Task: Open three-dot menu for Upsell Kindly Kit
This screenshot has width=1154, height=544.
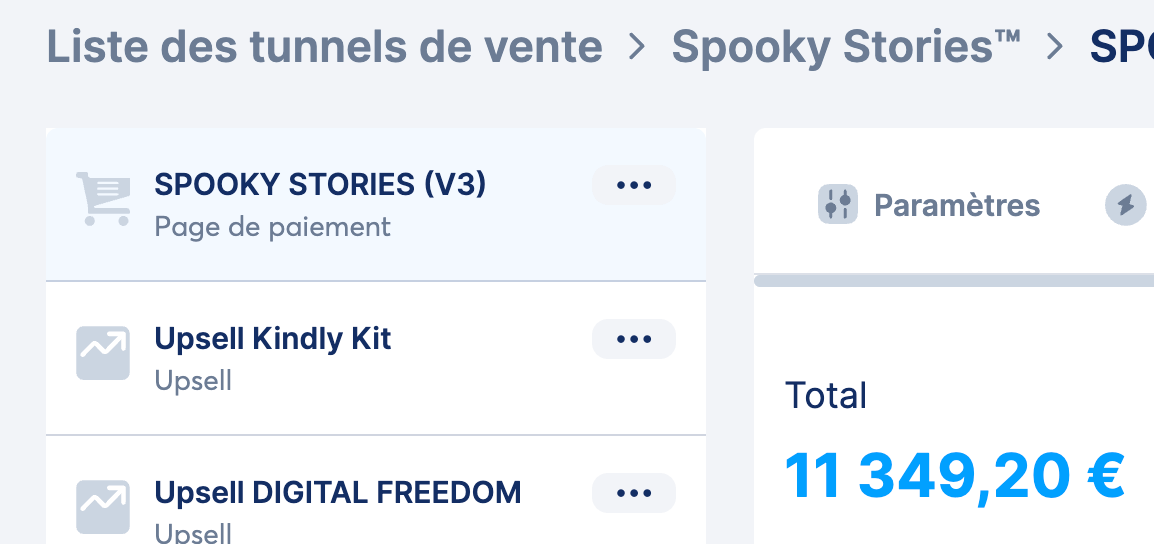Action: coord(634,339)
